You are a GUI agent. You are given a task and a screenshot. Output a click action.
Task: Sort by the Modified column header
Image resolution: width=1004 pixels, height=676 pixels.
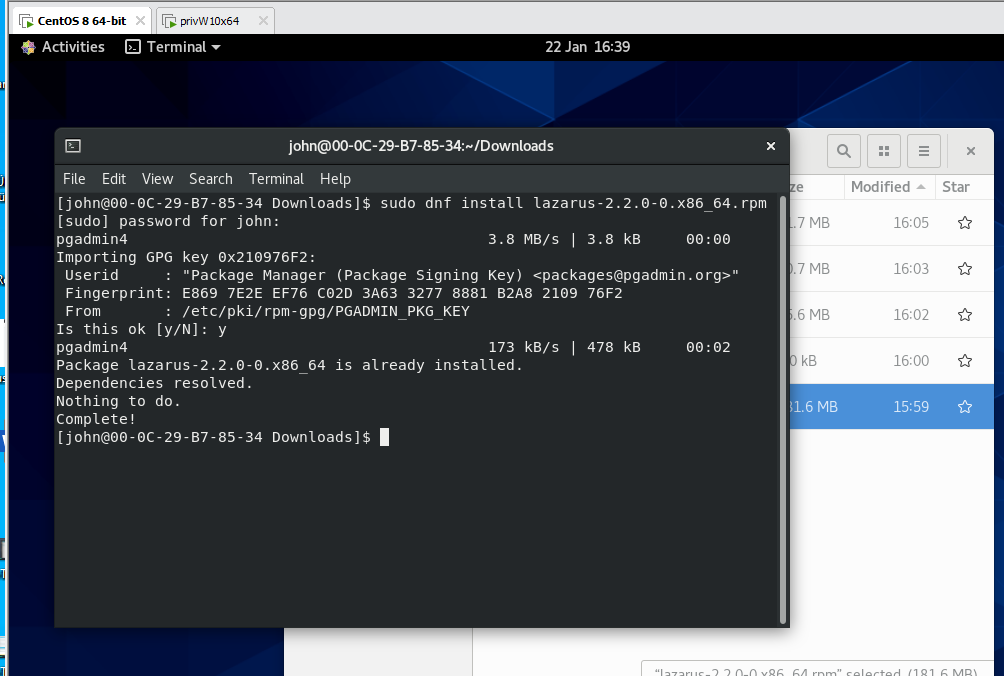[888, 187]
